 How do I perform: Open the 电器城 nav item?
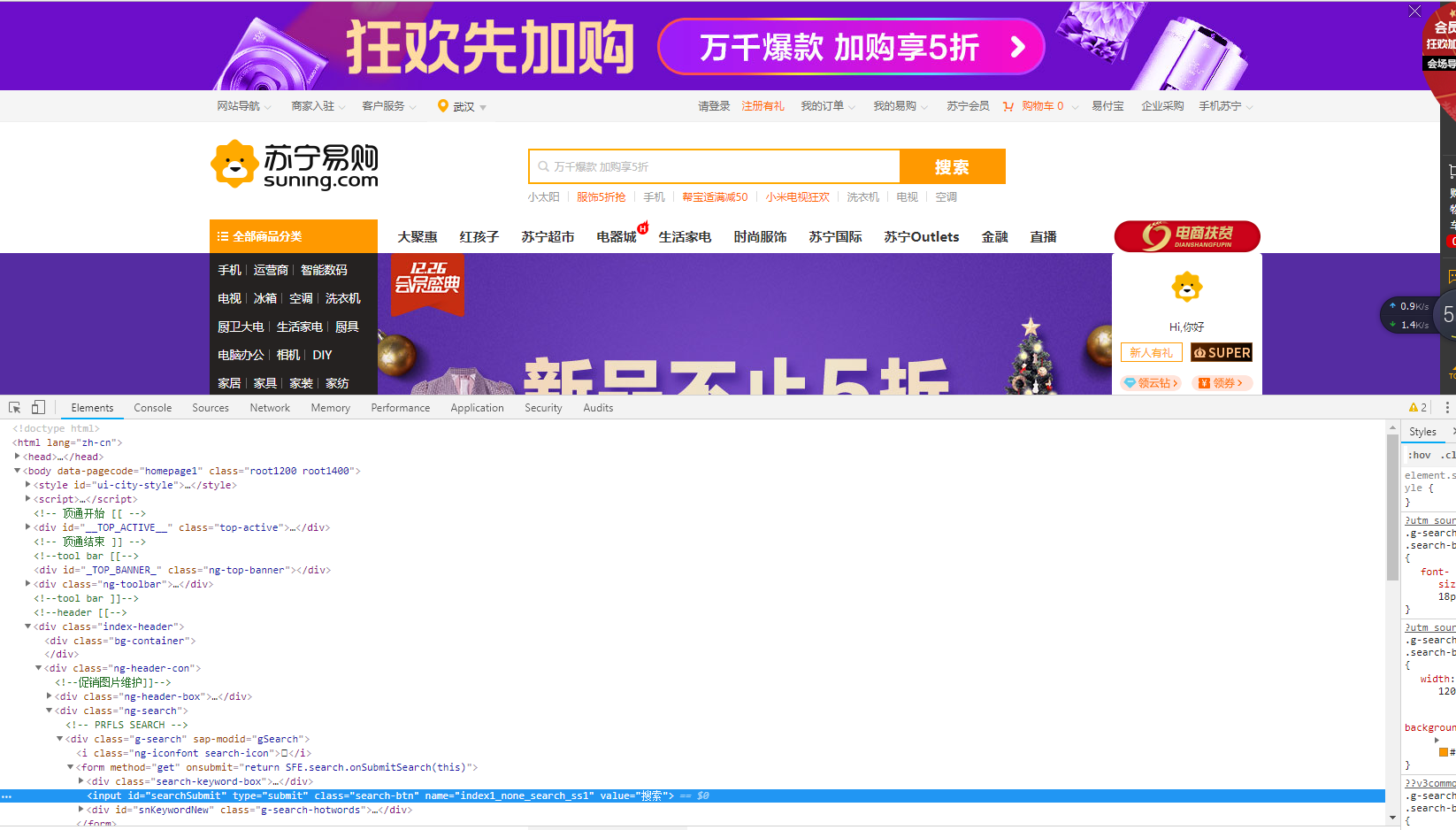tap(617, 237)
